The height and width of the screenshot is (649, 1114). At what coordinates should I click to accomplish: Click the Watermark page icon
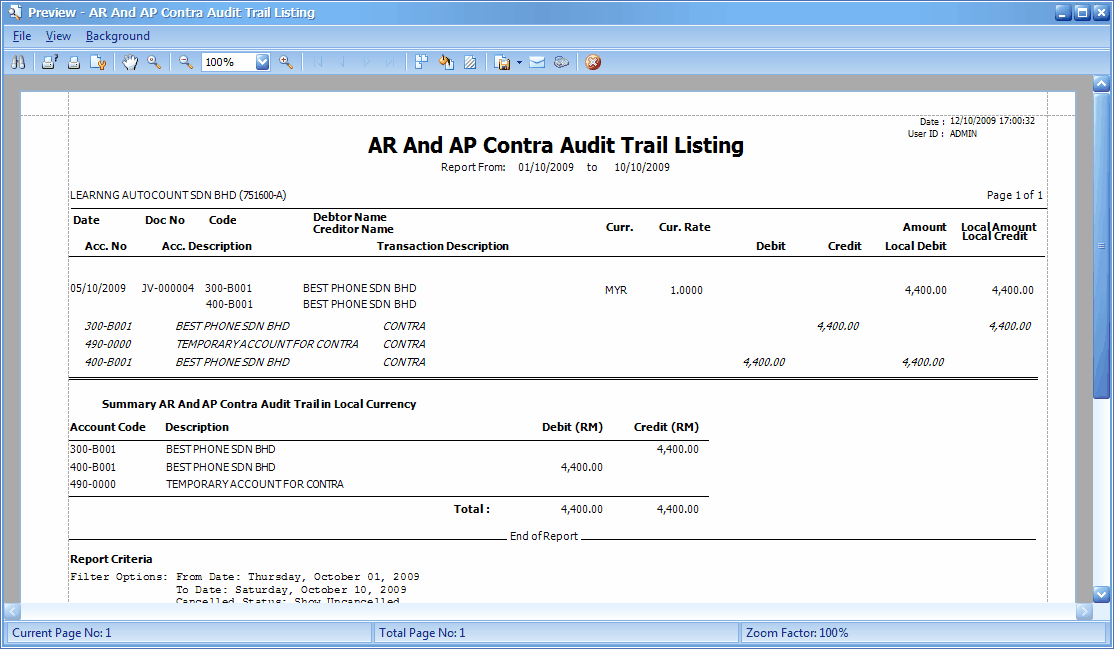point(470,62)
